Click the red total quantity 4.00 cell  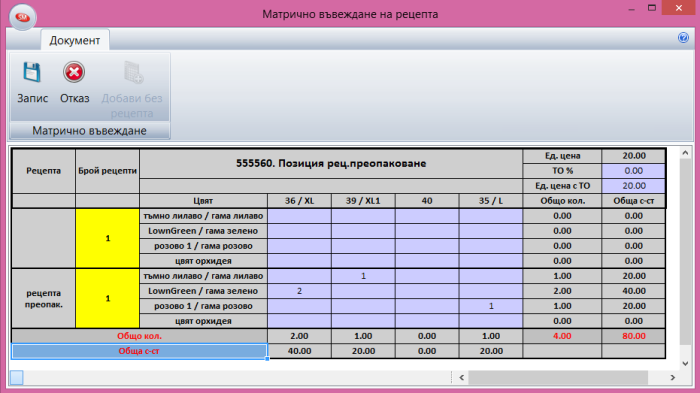click(562, 336)
